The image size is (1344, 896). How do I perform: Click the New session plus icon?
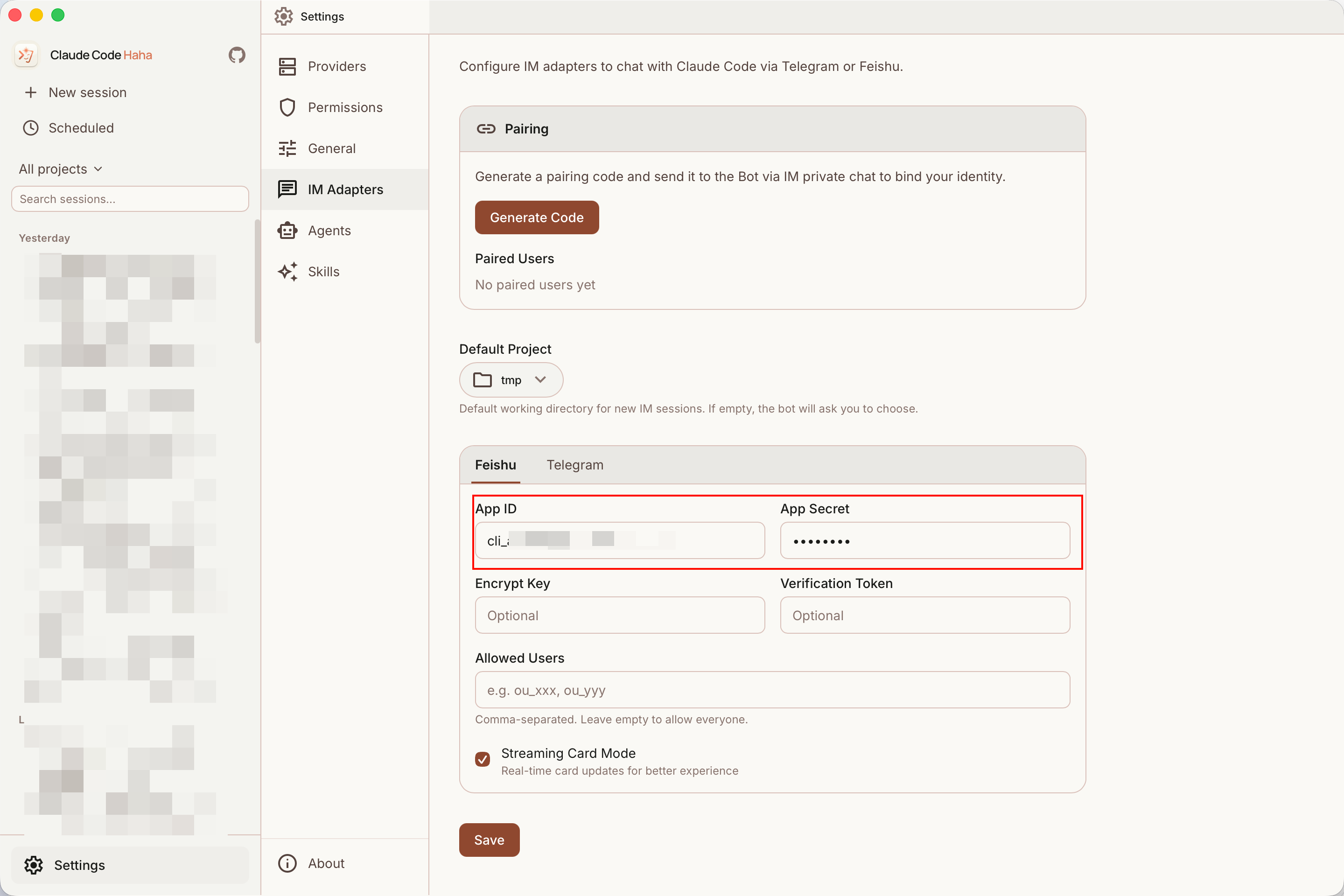[x=31, y=92]
